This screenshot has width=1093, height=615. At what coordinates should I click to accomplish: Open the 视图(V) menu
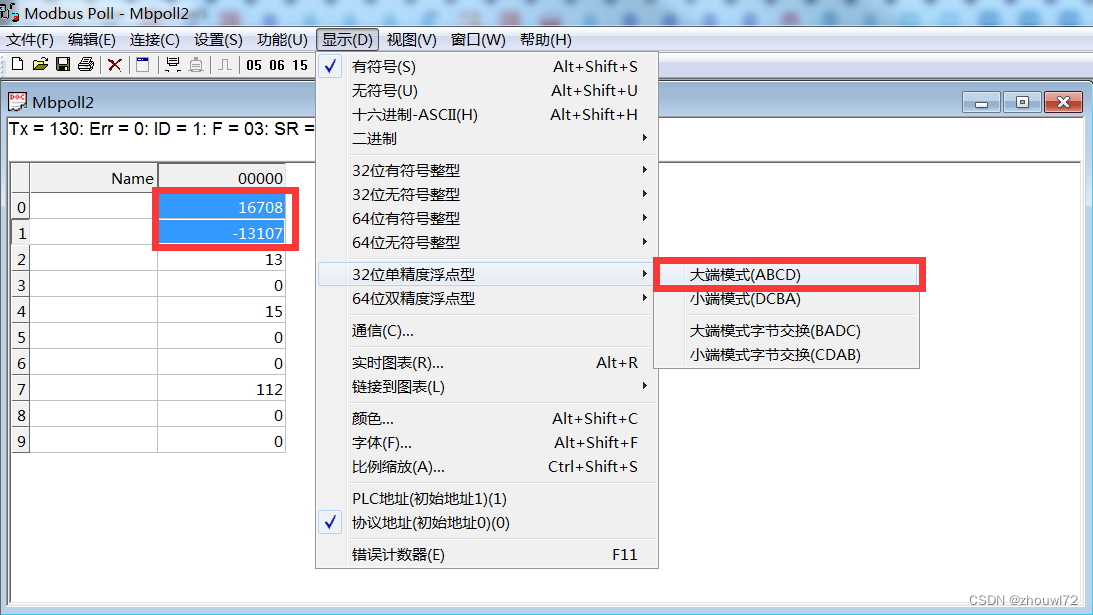[x=411, y=40]
